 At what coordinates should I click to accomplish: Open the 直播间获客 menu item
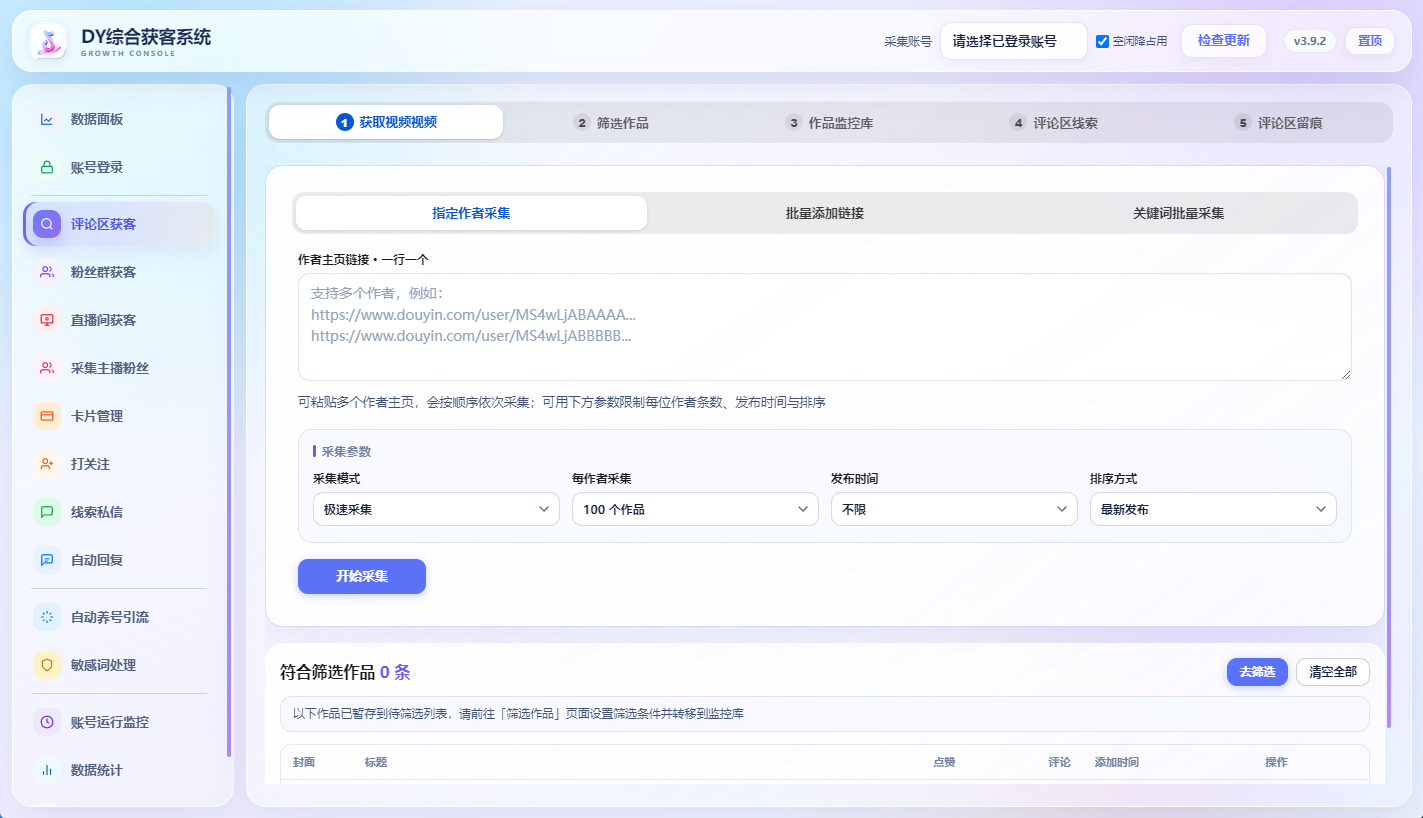pyautogui.click(x=119, y=320)
